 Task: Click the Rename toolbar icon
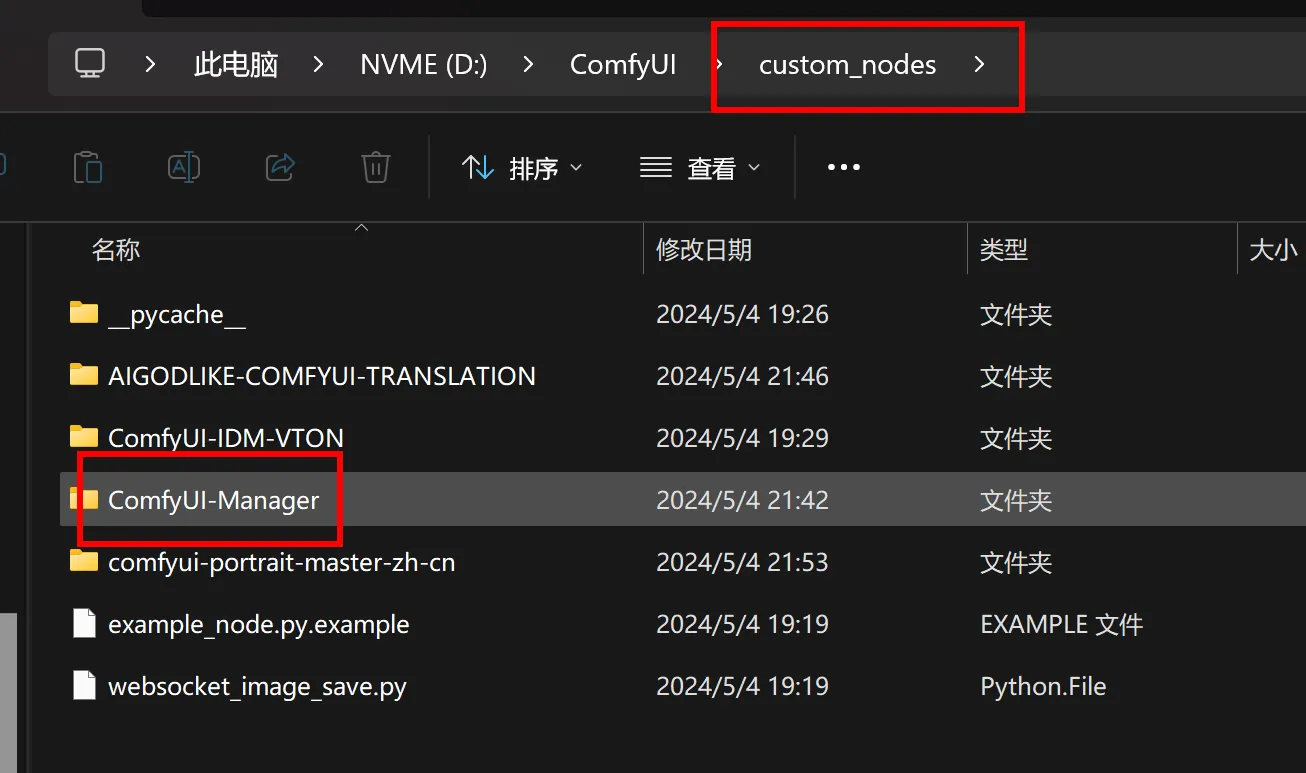pos(184,167)
